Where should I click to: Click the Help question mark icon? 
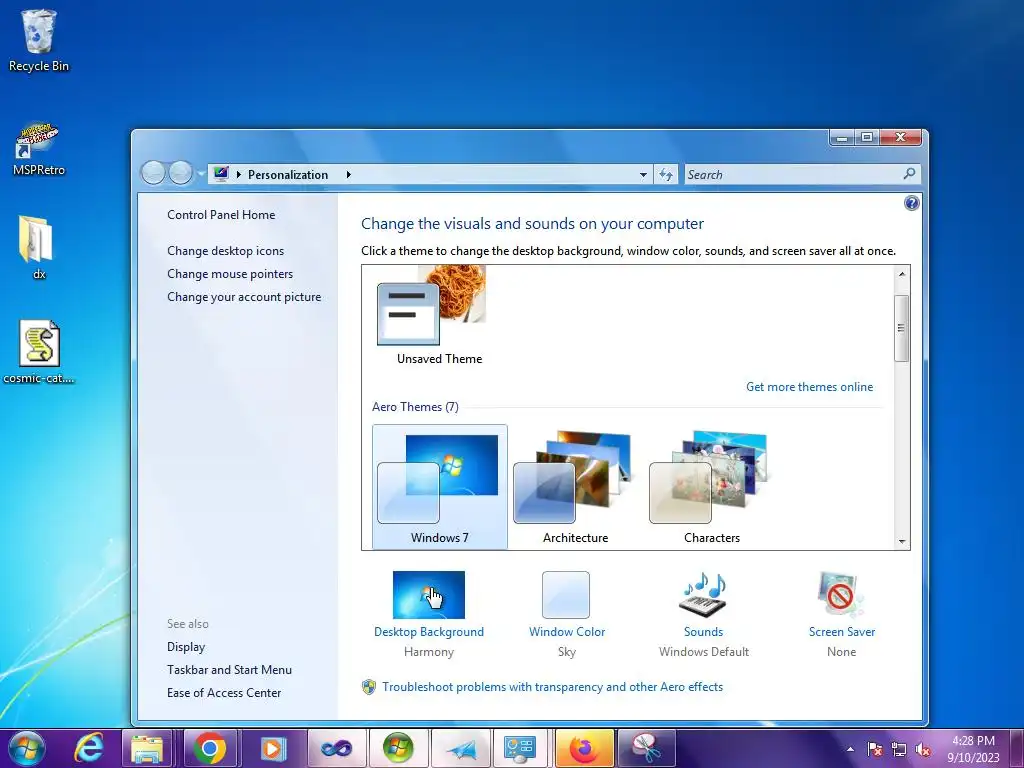(912, 203)
